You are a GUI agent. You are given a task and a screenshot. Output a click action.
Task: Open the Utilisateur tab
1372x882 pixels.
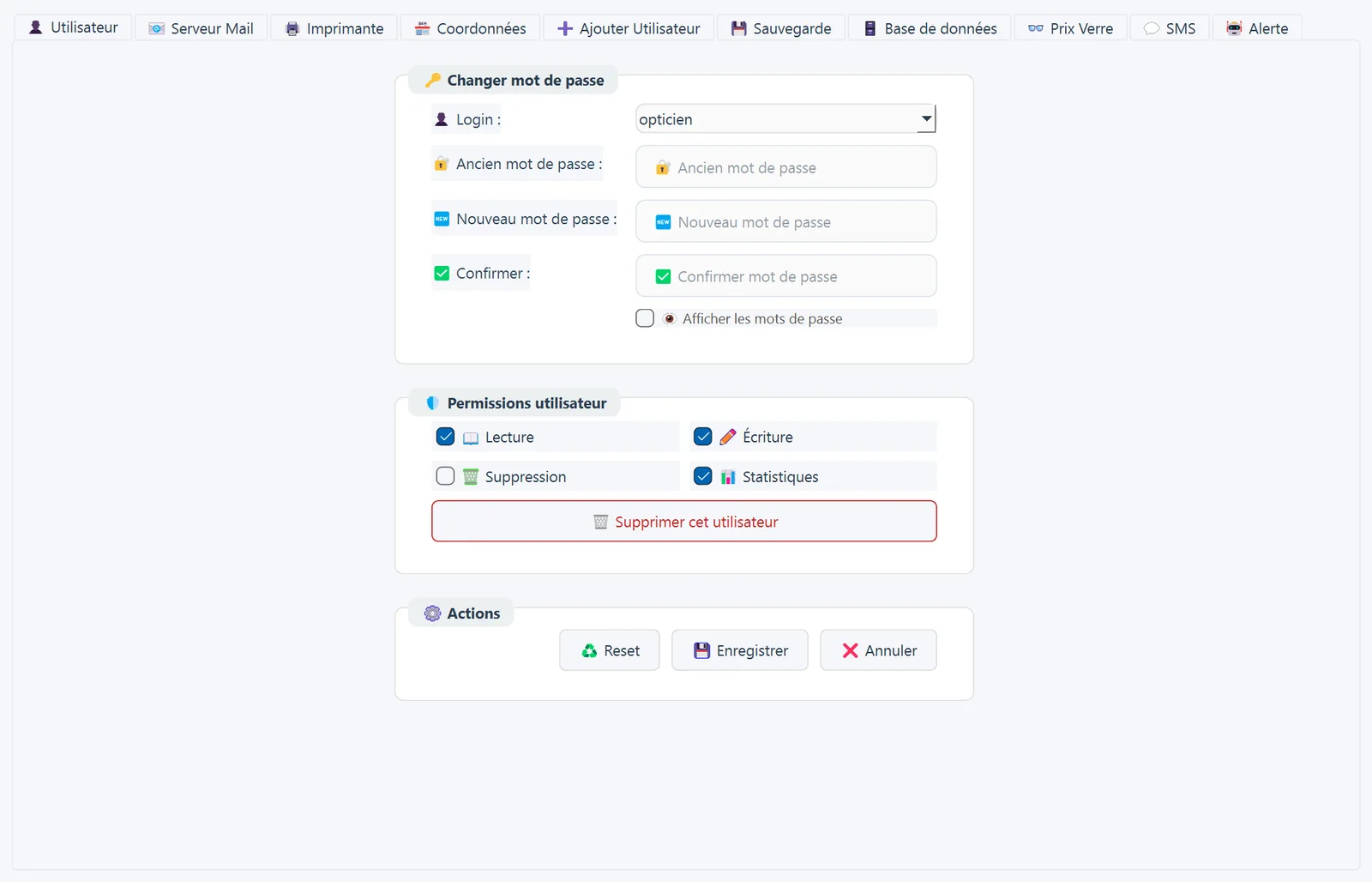[73, 27]
